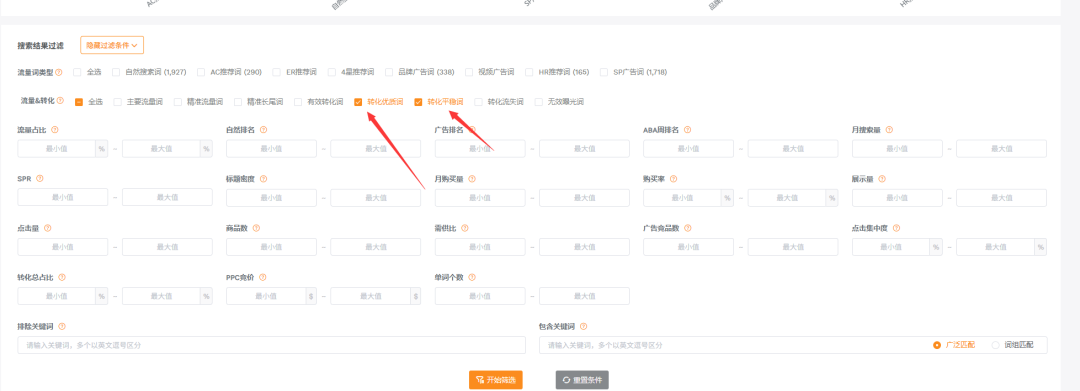Focus the ABA周排名 minimum value field
The width and height of the screenshot is (1080, 391).
(x=688, y=149)
